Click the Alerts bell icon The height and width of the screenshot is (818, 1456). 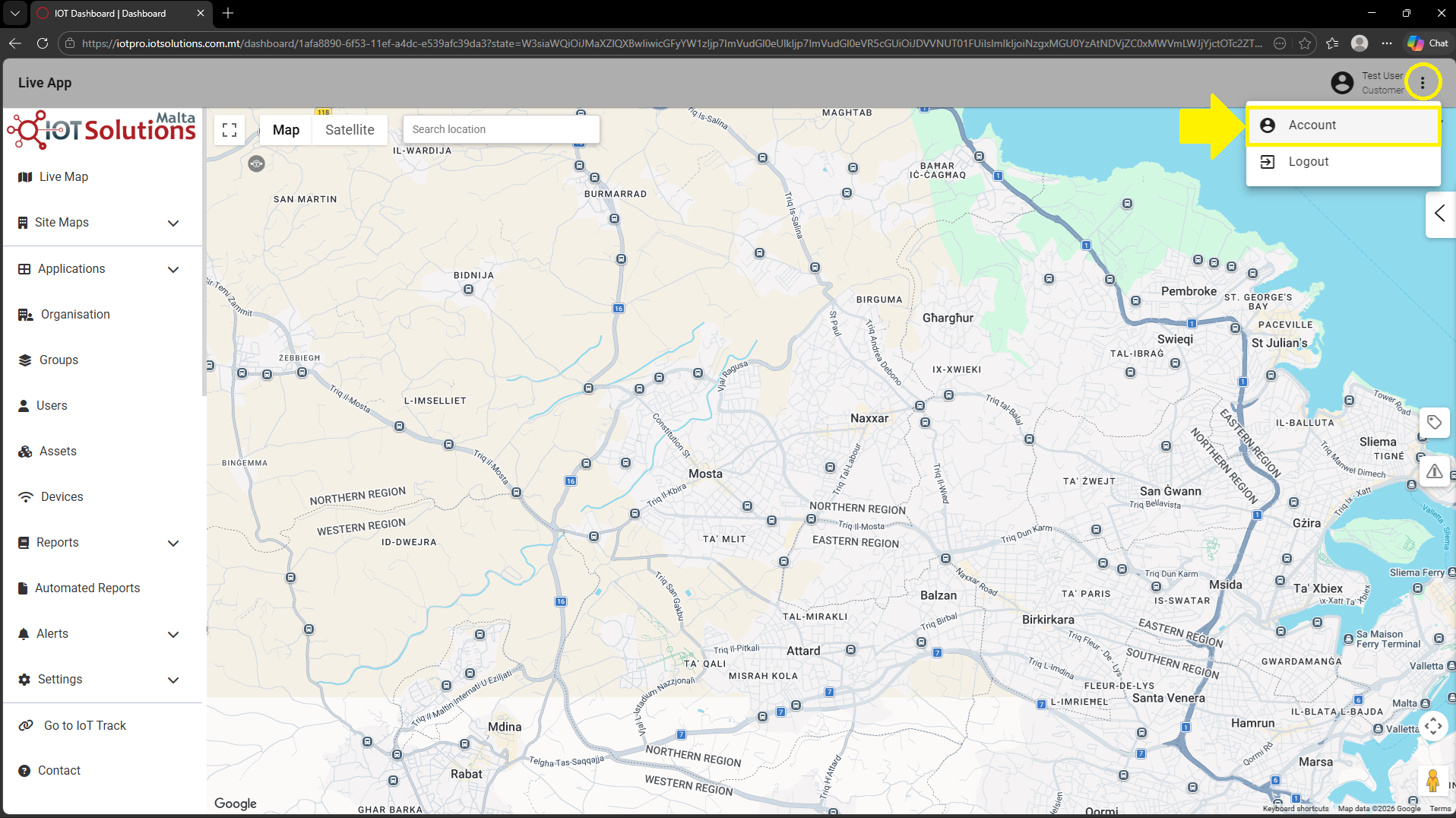[24, 634]
